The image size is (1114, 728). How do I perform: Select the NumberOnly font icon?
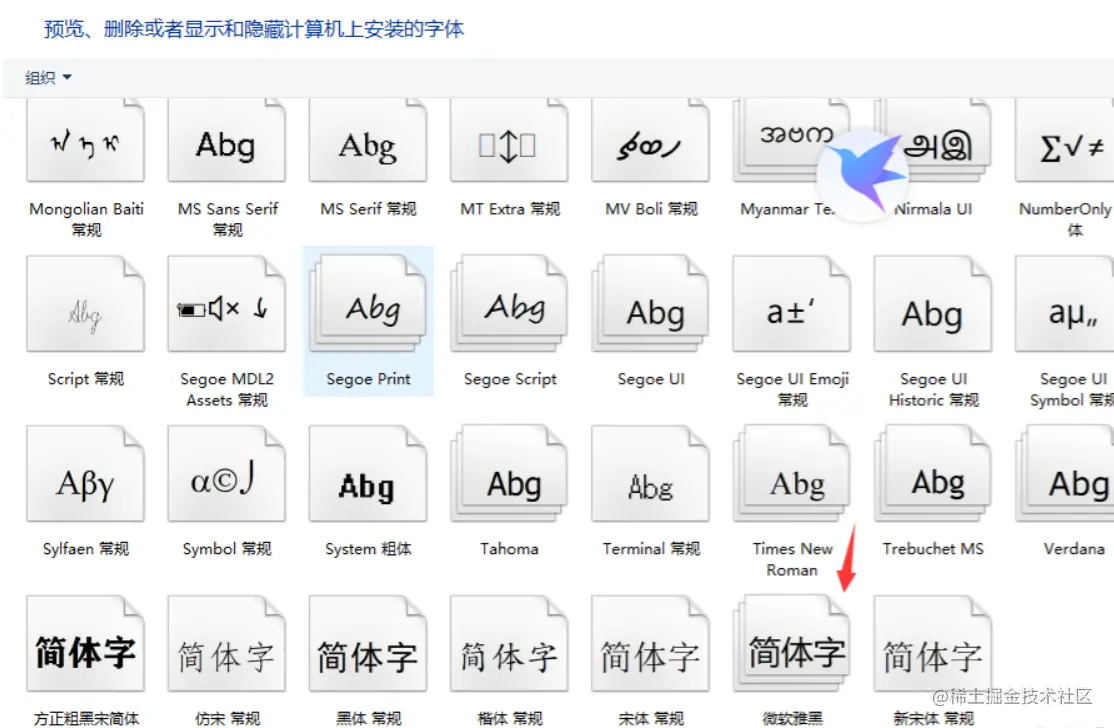coord(1064,141)
